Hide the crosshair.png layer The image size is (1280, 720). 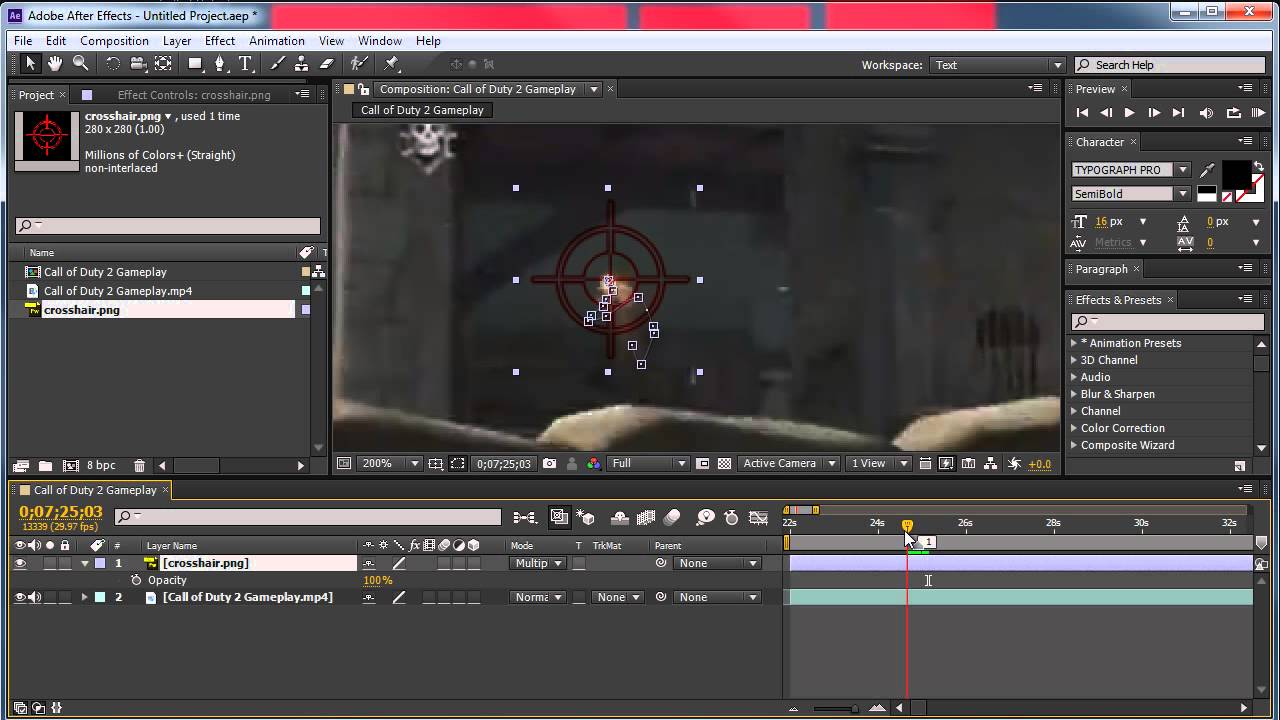19,563
